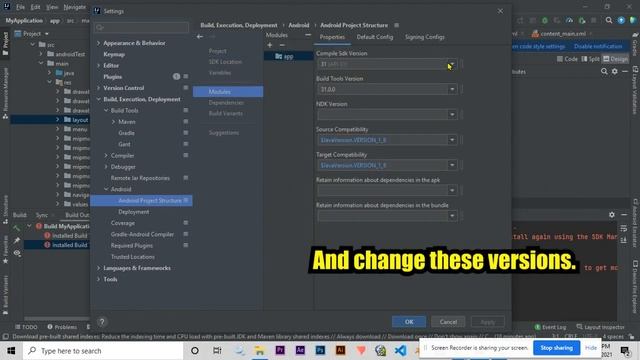Expand Appearance & Behavior settings group

pyautogui.click(x=98, y=43)
